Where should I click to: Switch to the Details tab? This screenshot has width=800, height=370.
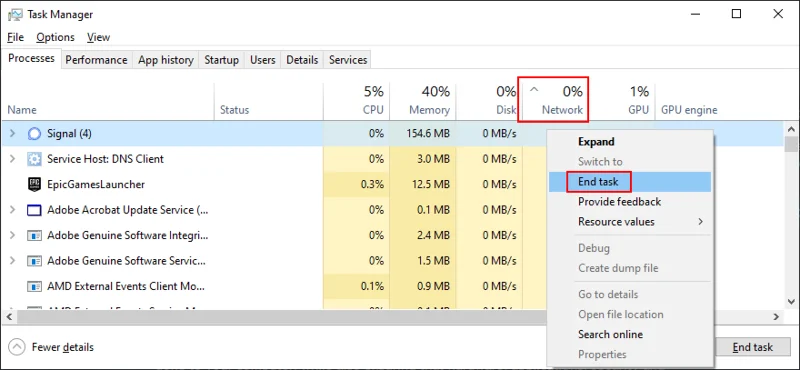[302, 60]
